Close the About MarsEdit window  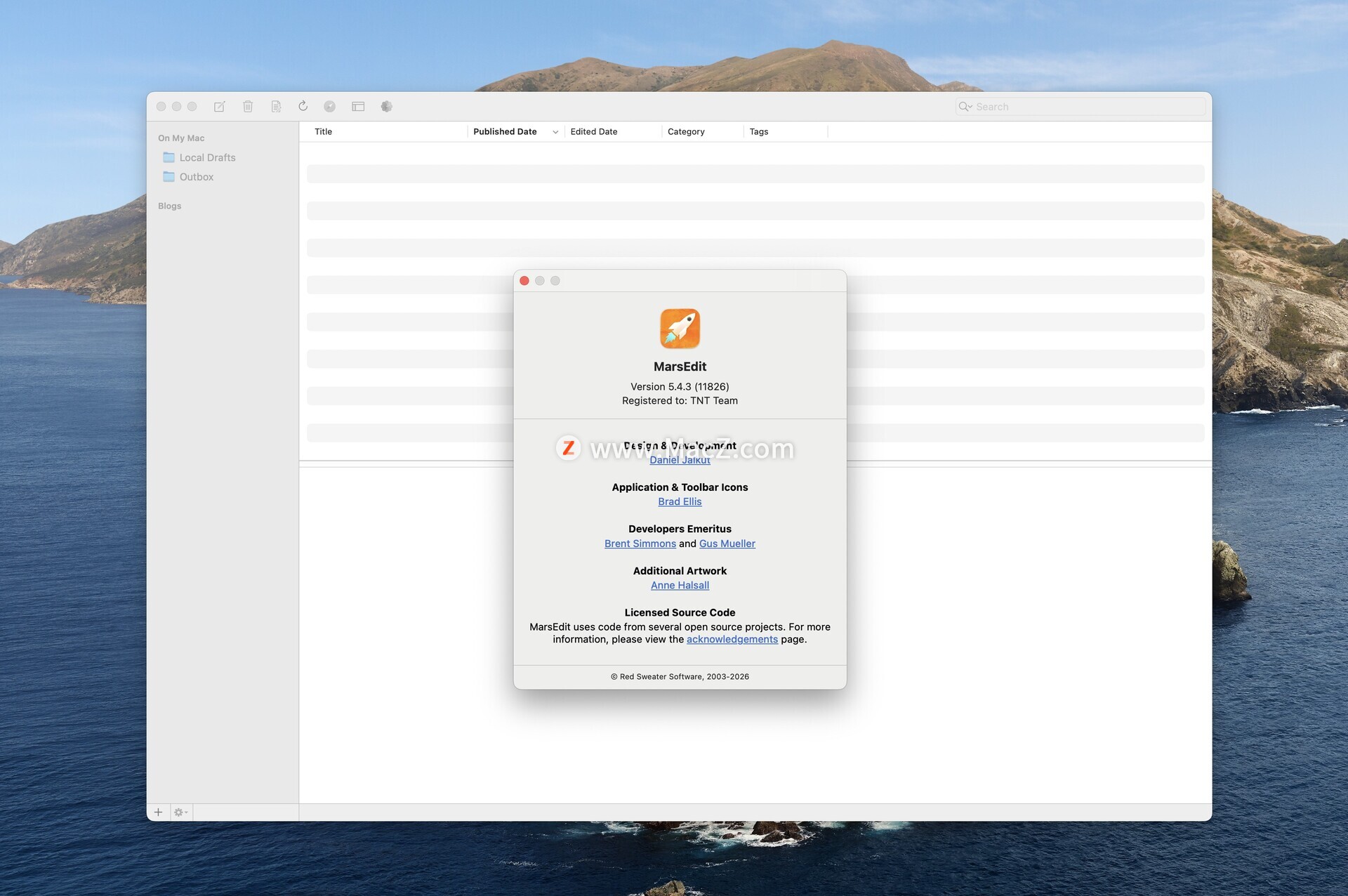[x=524, y=281]
